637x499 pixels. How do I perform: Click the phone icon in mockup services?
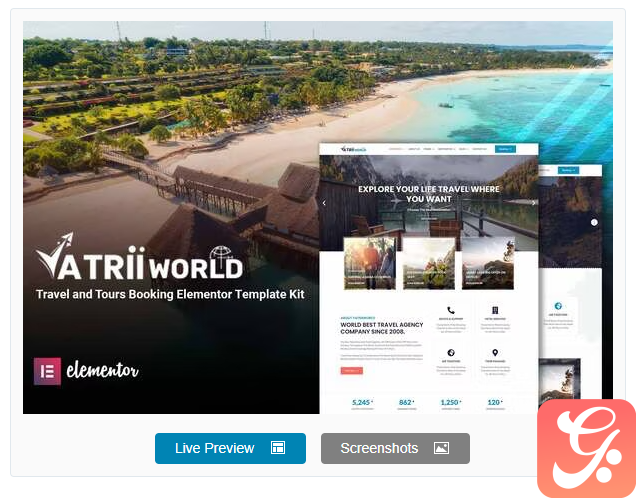[x=451, y=311]
